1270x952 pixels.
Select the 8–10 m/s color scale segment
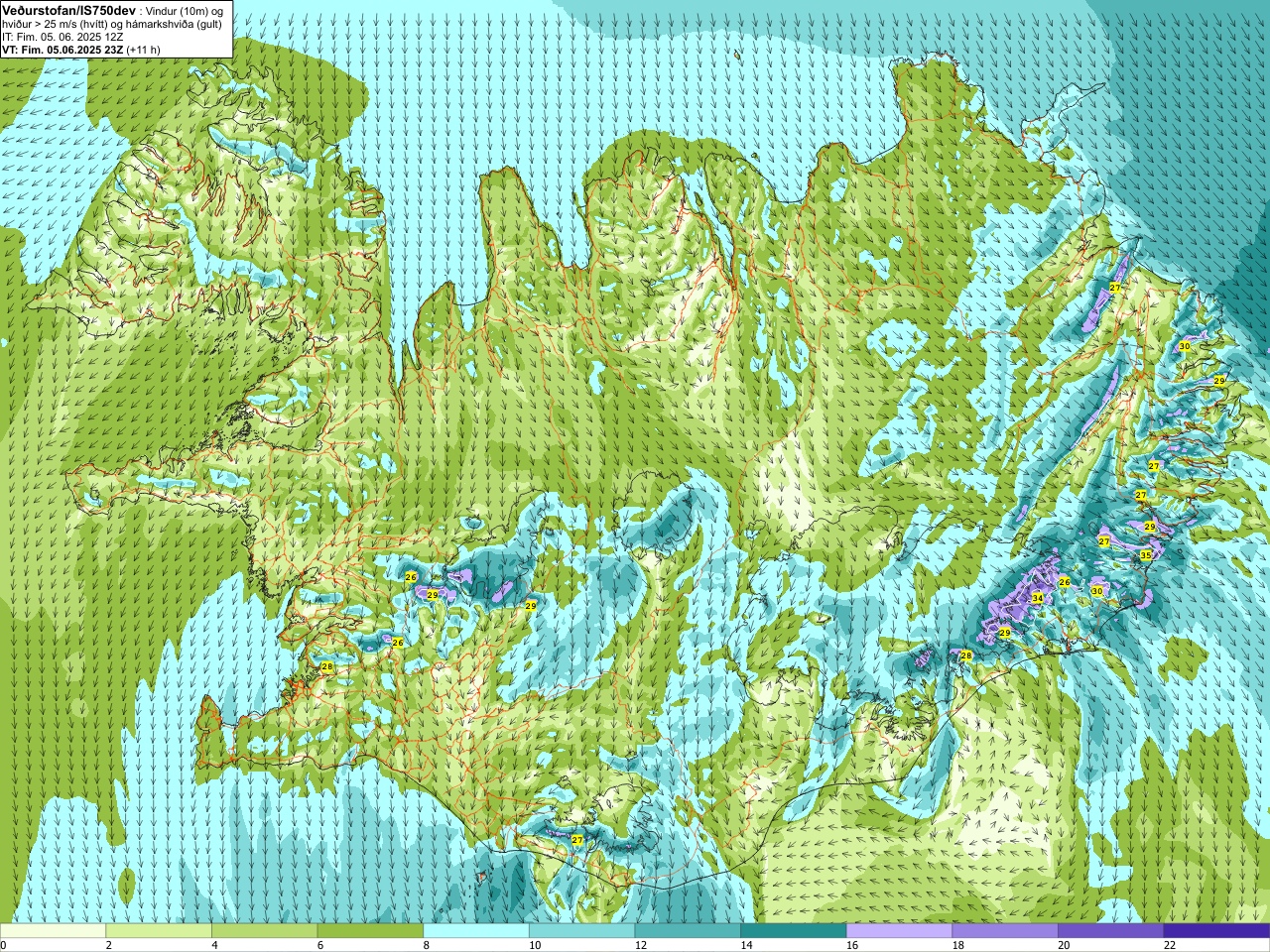[476, 931]
